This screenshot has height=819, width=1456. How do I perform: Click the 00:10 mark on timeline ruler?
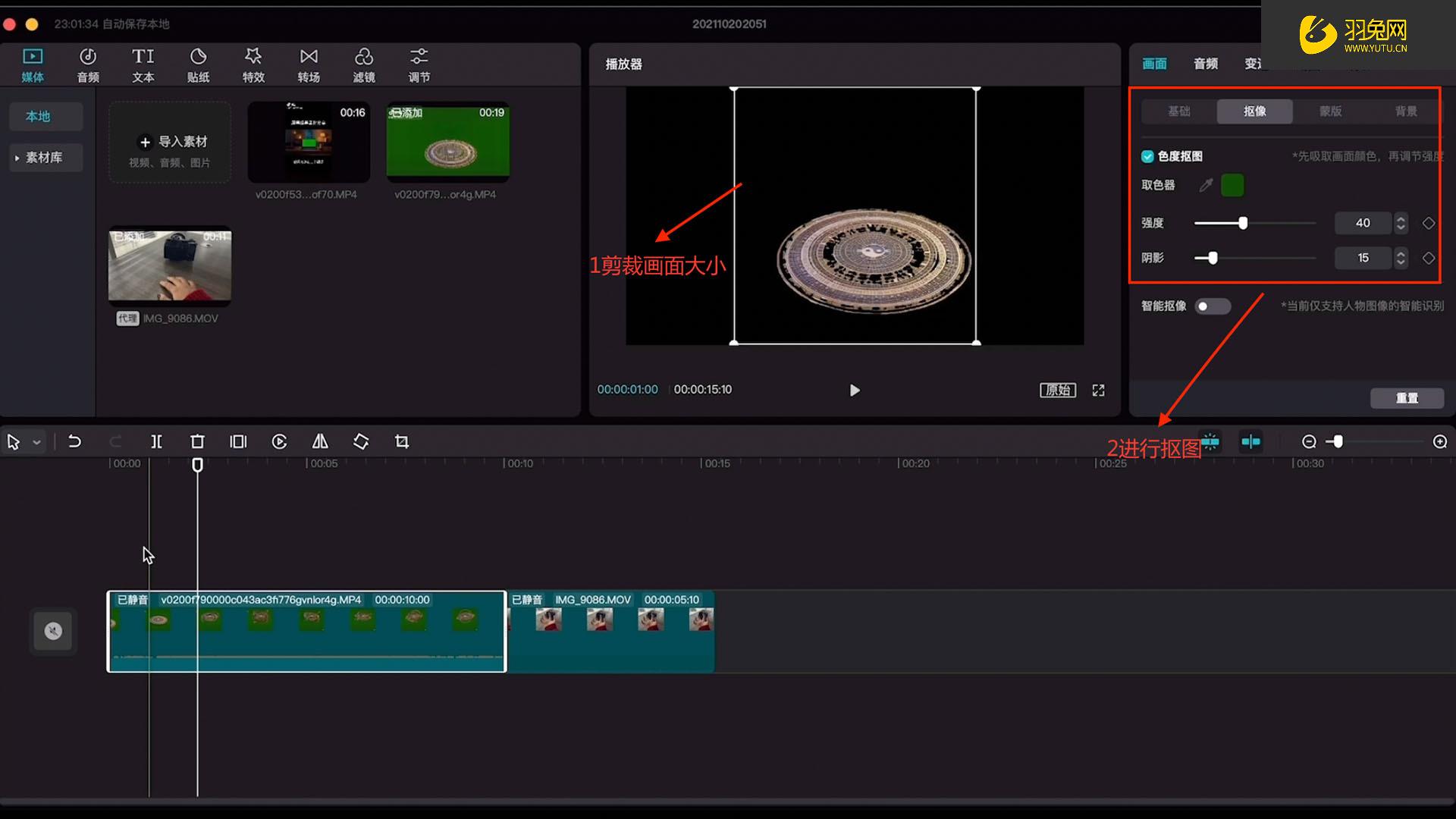(x=519, y=463)
